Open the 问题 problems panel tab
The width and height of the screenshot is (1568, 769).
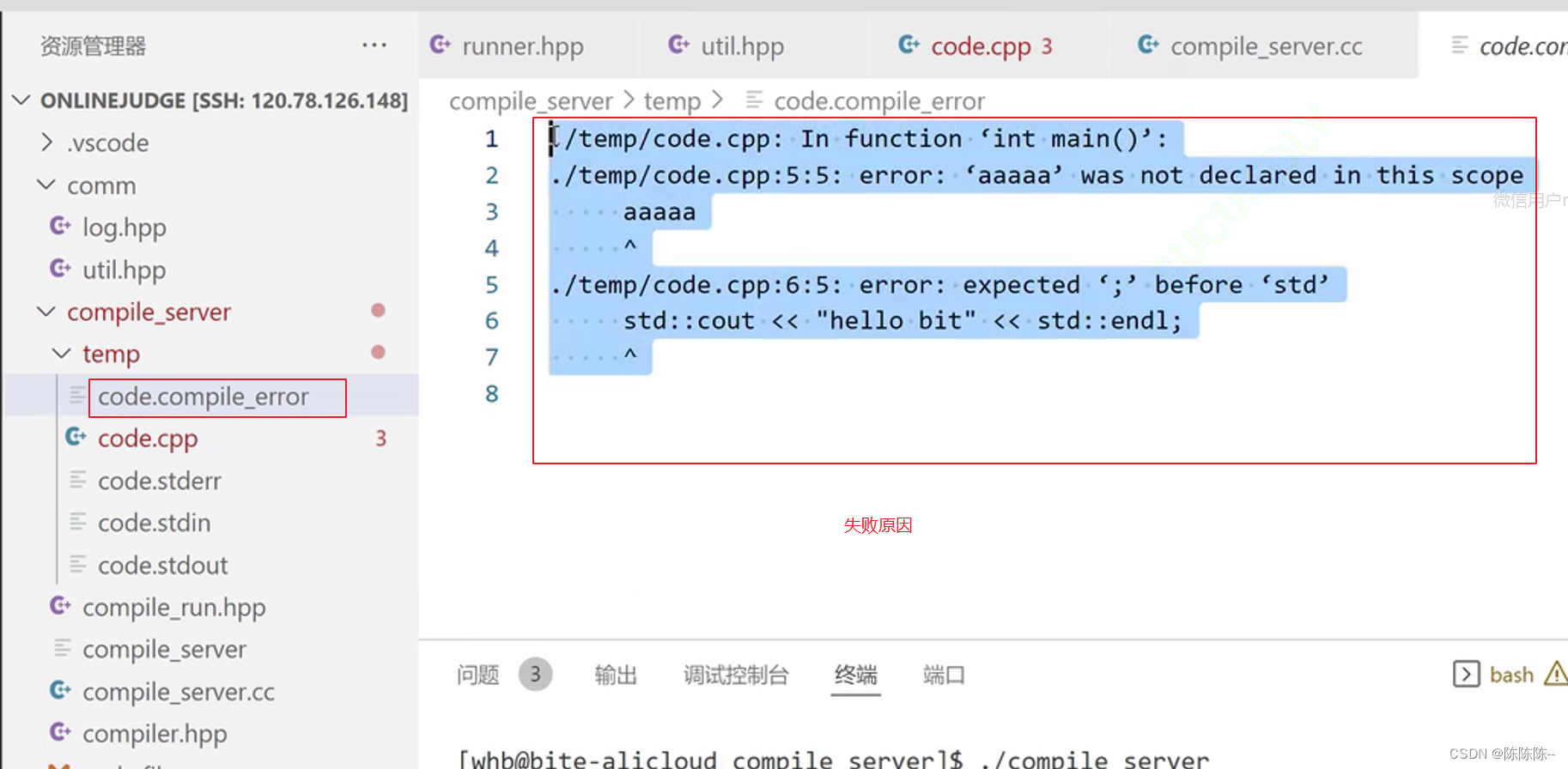[x=478, y=675]
